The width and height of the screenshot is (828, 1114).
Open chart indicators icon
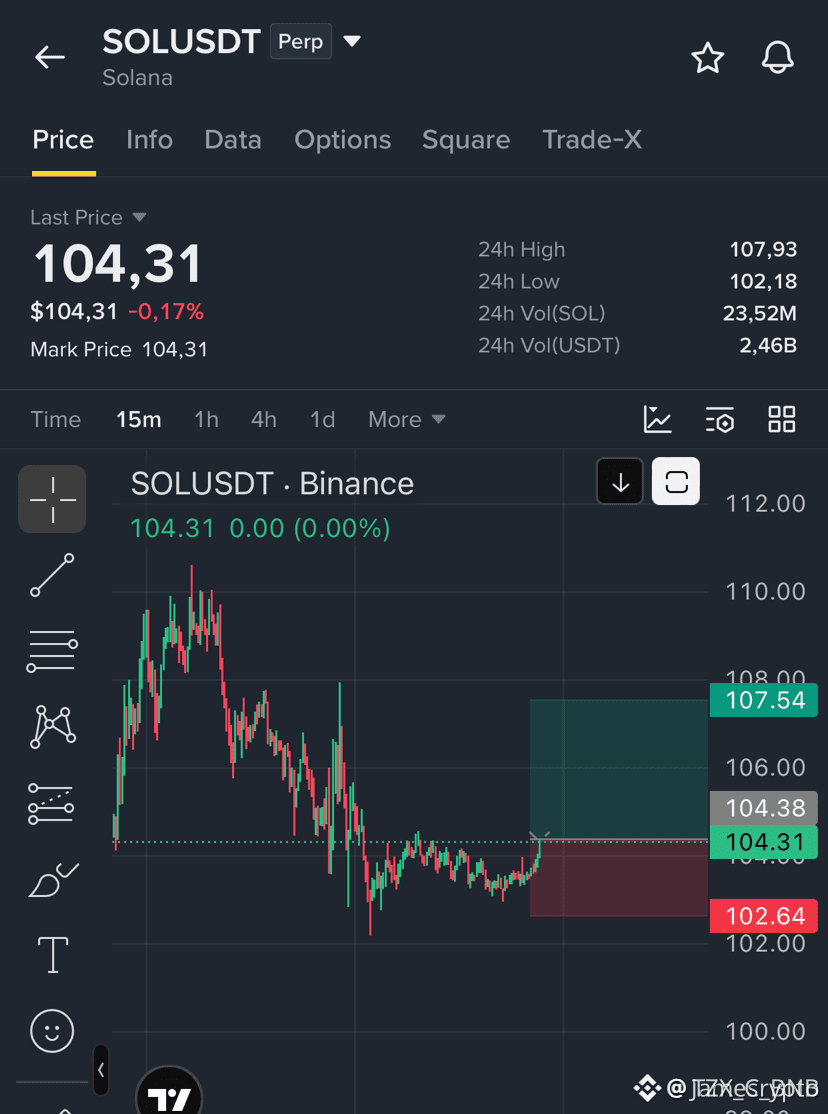657,419
